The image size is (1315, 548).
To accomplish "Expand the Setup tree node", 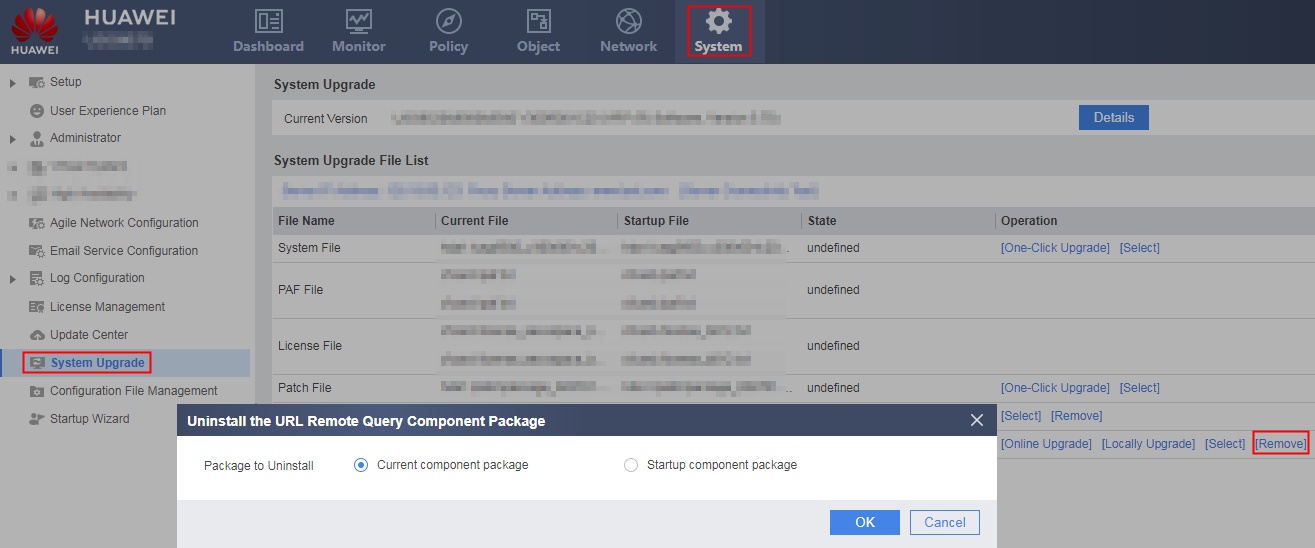I will pyautogui.click(x=12, y=82).
